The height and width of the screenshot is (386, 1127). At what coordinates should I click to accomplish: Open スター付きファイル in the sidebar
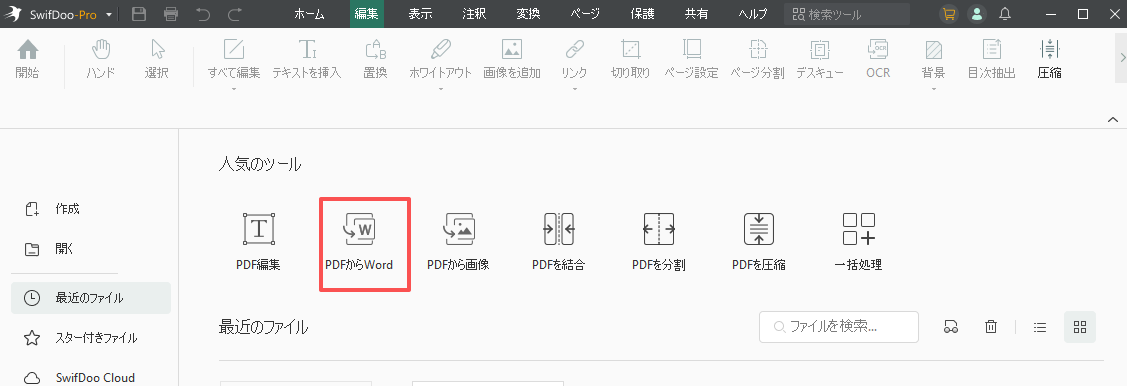tap(91, 338)
